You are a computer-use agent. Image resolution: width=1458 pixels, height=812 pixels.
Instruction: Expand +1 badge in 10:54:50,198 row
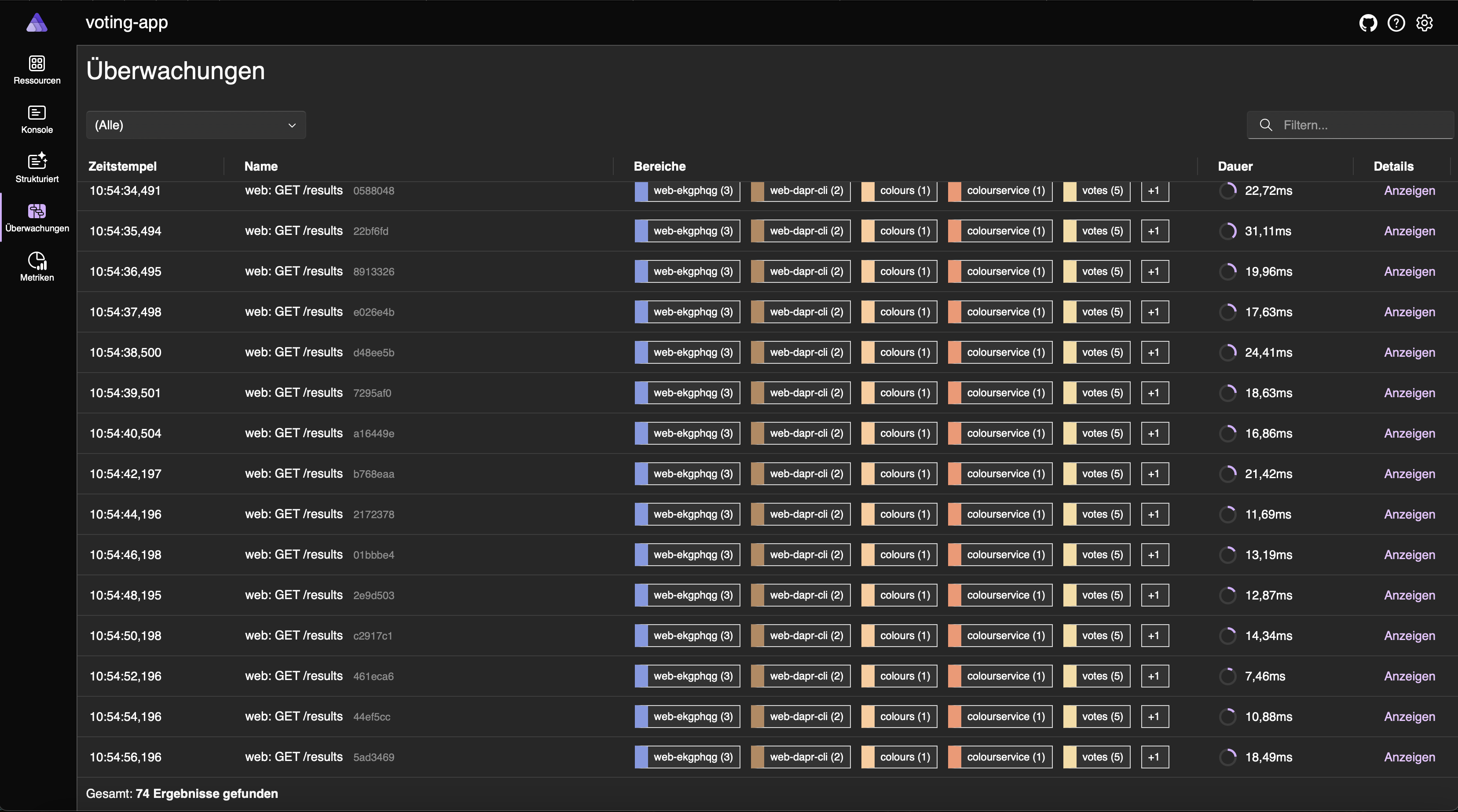coord(1154,636)
